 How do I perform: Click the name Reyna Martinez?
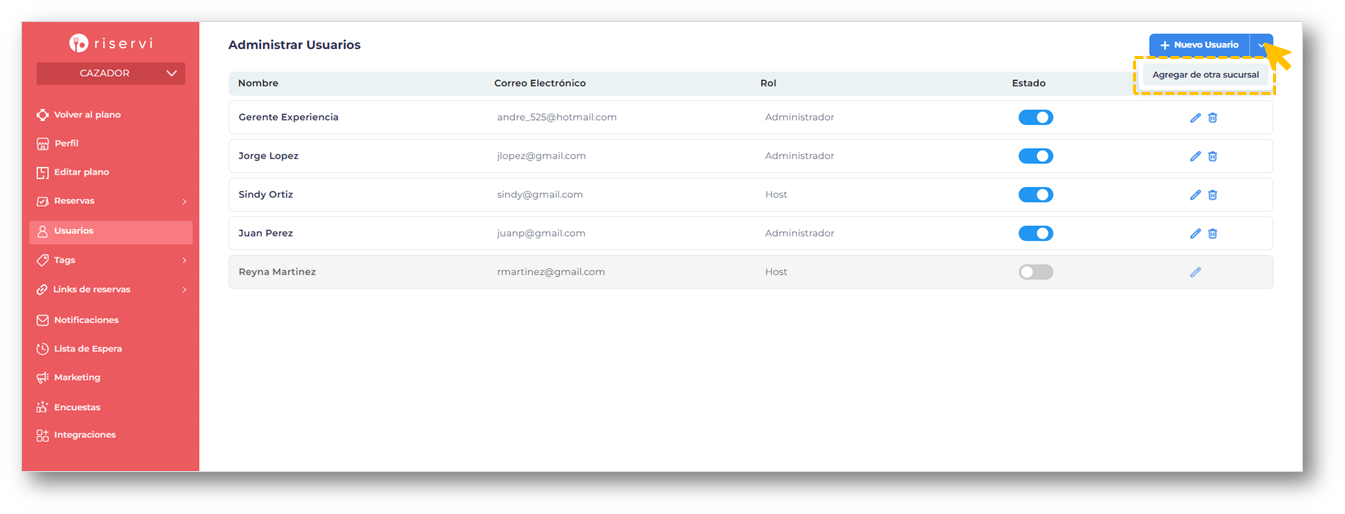pos(277,272)
